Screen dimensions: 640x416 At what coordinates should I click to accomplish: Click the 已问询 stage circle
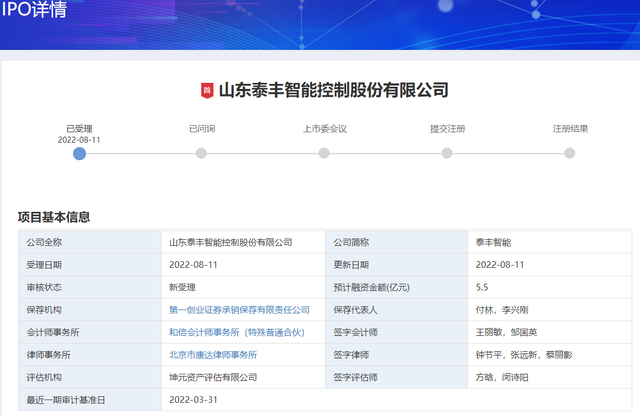click(201, 153)
